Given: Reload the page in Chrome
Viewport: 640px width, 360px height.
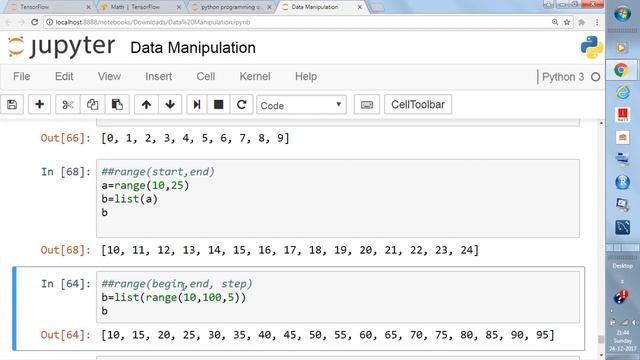Looking at the screenshot, I should point(35,22).
